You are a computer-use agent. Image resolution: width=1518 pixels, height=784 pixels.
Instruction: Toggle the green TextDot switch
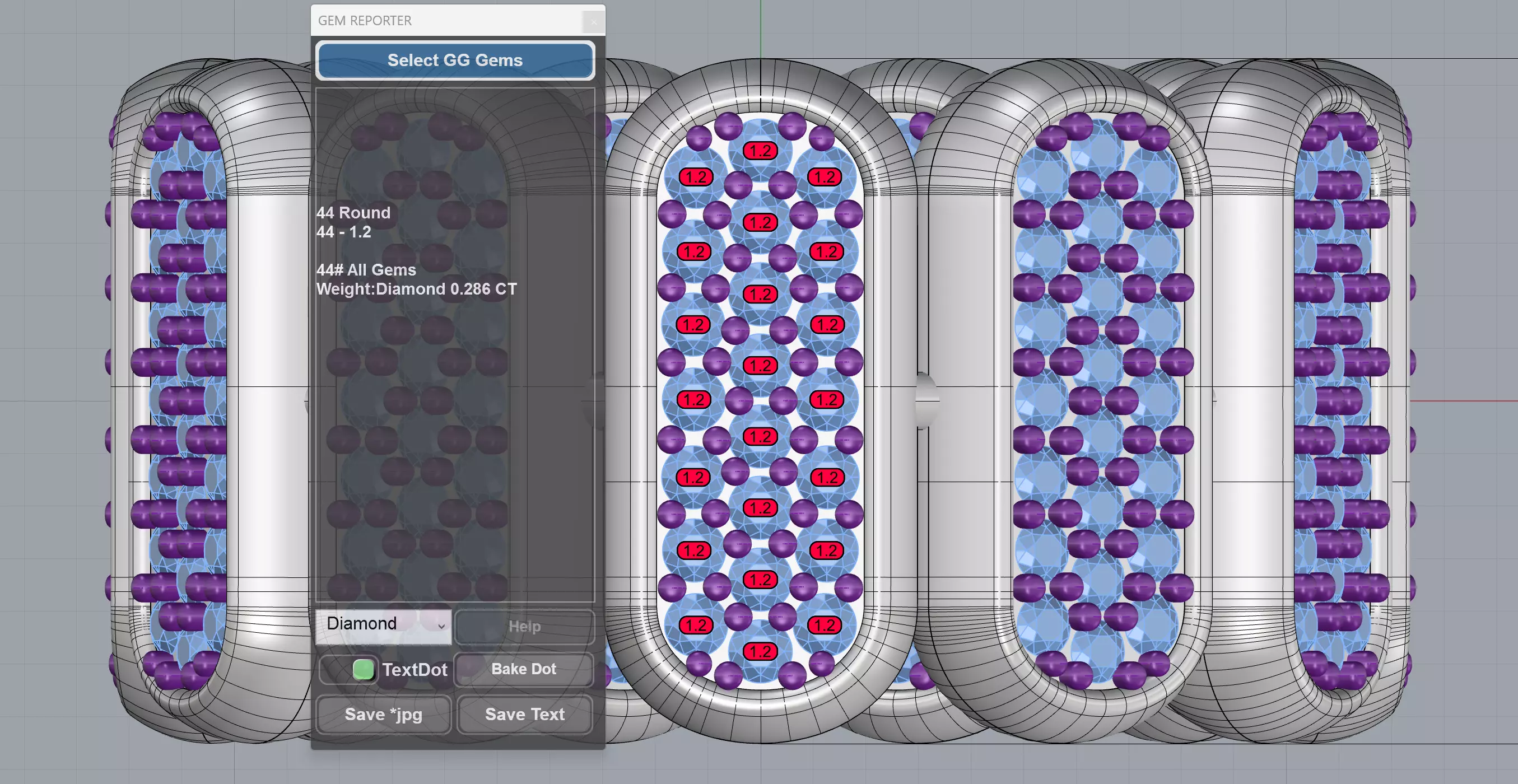pos(363,670)
